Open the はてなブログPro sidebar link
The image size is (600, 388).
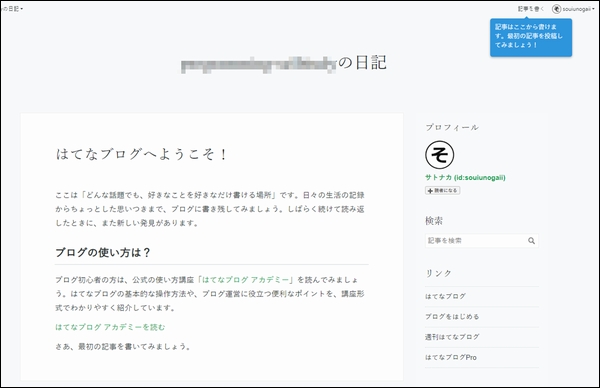[451, 357]
